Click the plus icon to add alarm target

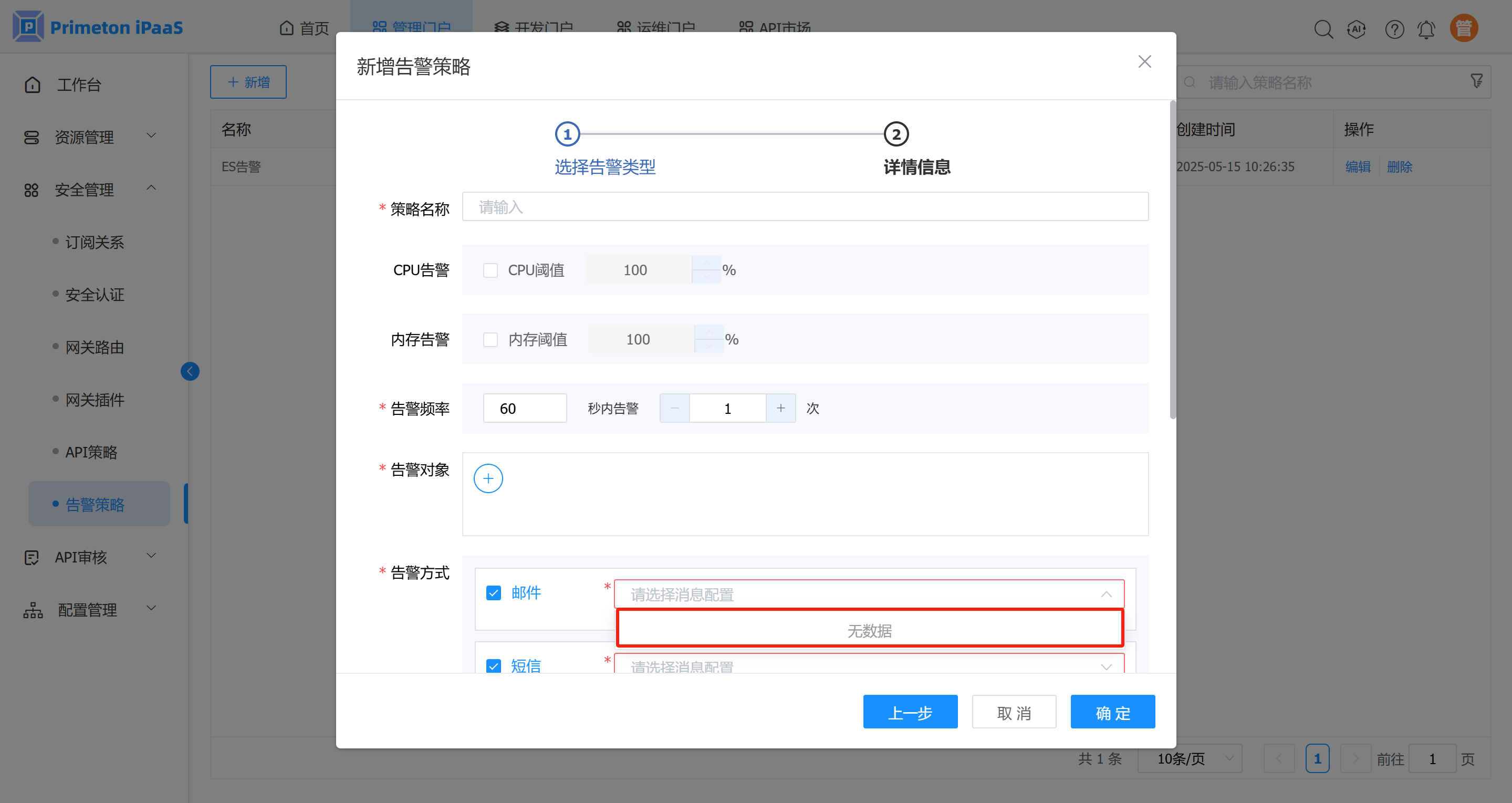click(488, 478)
